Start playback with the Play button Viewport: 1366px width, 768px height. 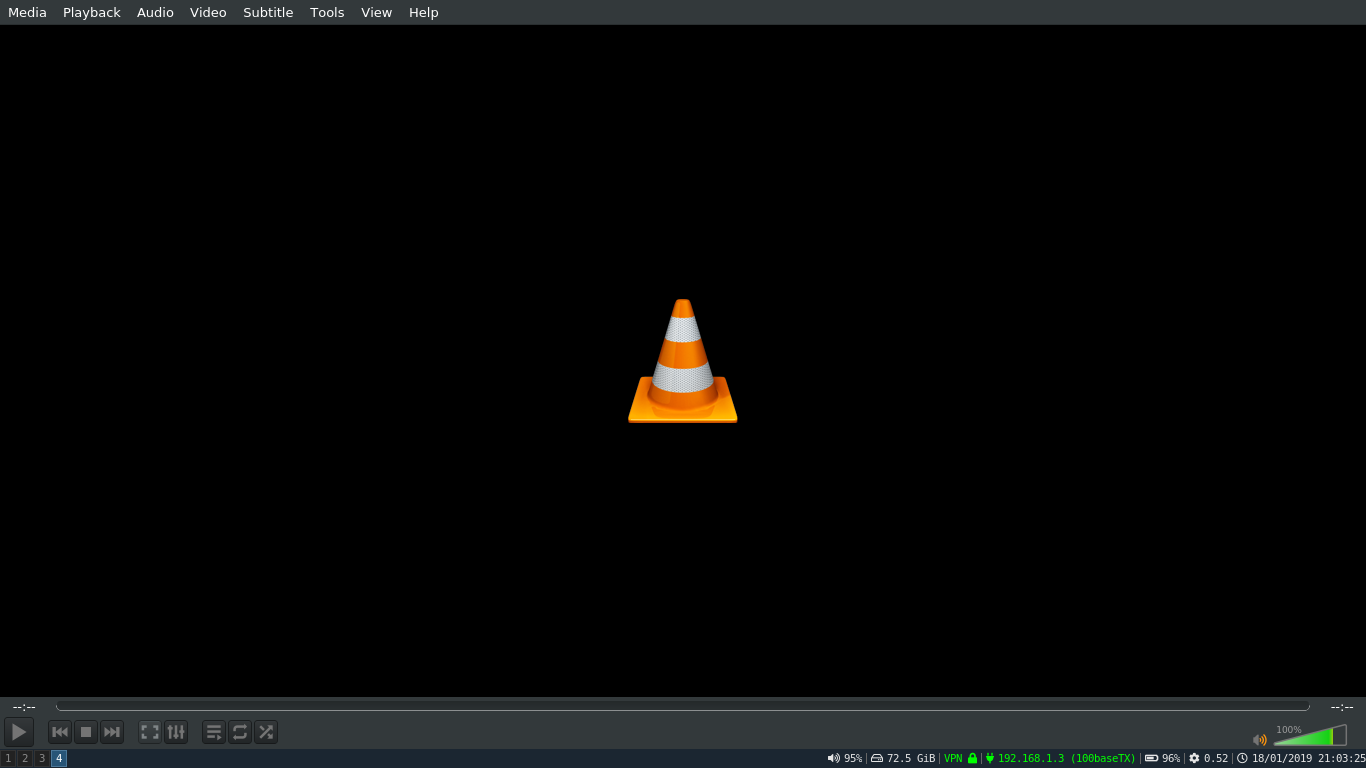click(19, 732)
